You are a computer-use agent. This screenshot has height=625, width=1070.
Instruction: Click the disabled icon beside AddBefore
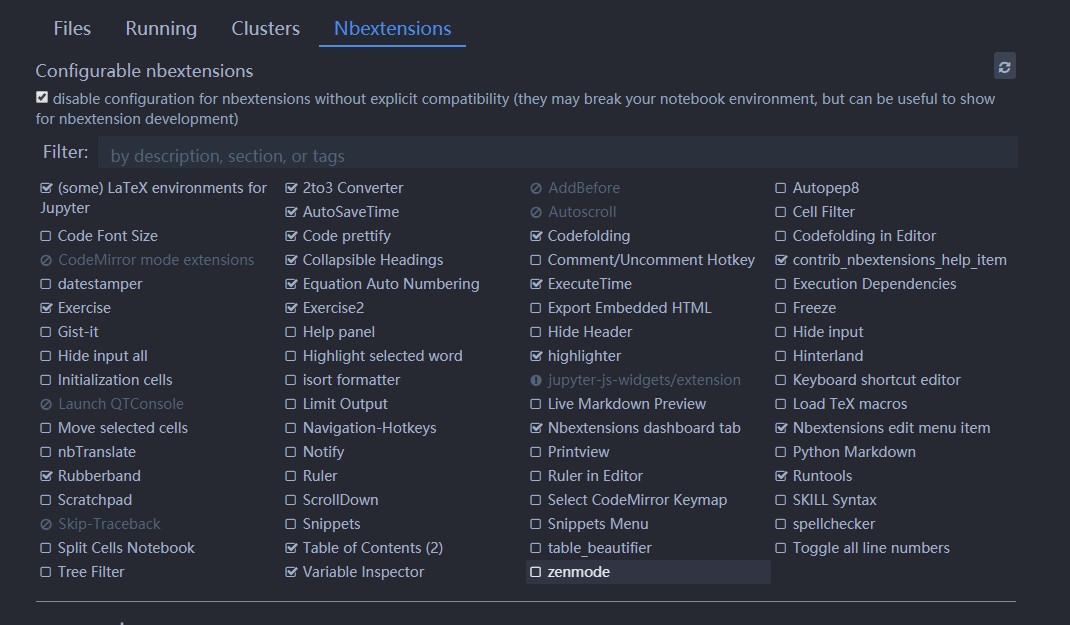(536, 188)
